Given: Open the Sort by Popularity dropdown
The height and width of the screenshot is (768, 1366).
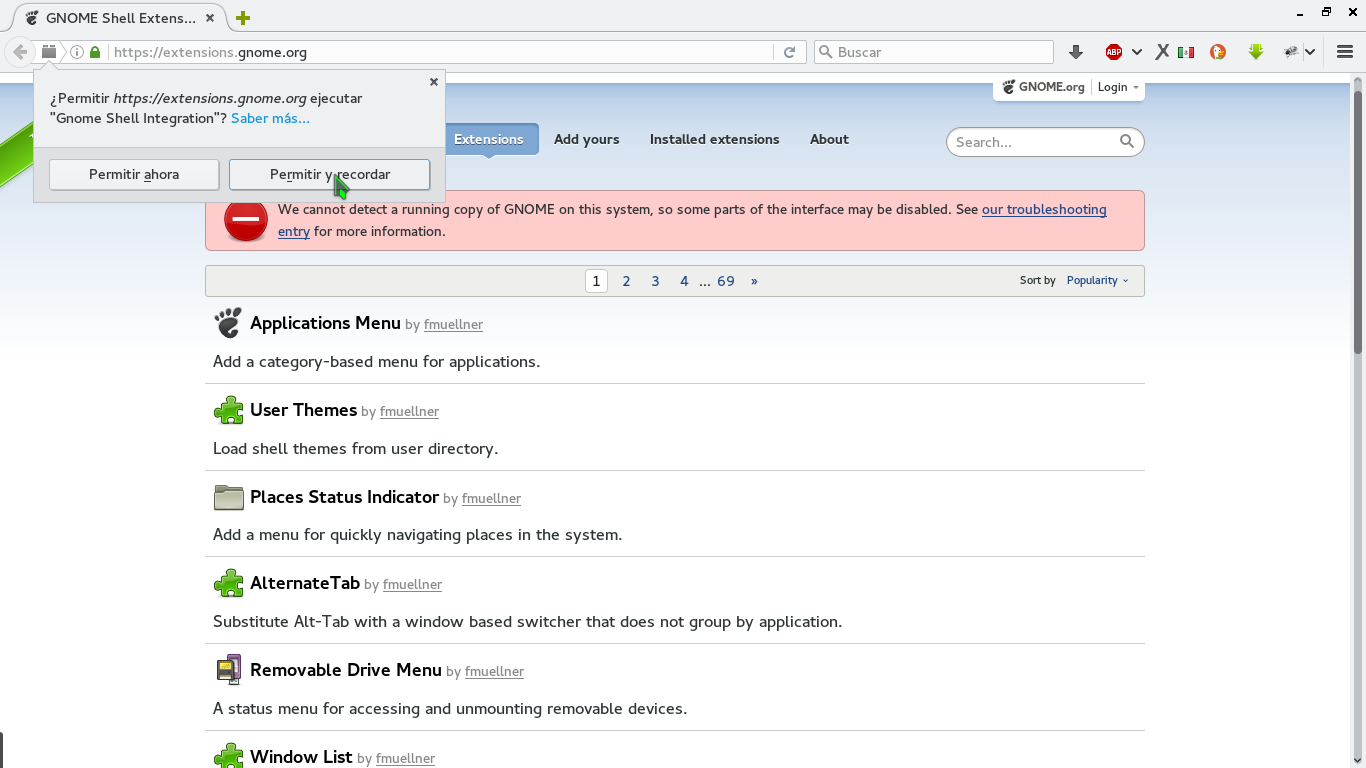Looking at the screenshot, I should [x=1097, y=281].
